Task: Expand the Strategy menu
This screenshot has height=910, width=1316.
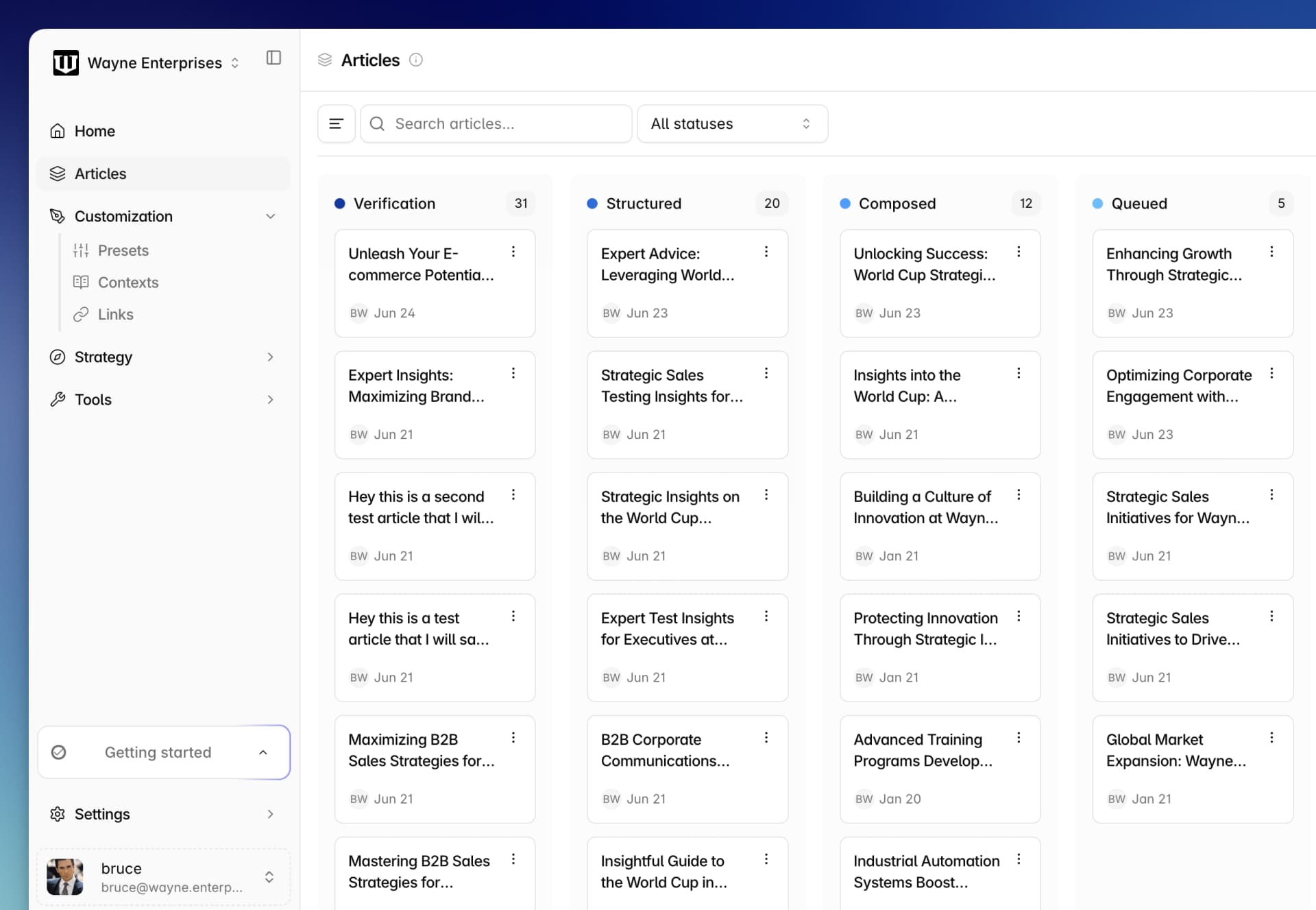Action: pos(270,357)
